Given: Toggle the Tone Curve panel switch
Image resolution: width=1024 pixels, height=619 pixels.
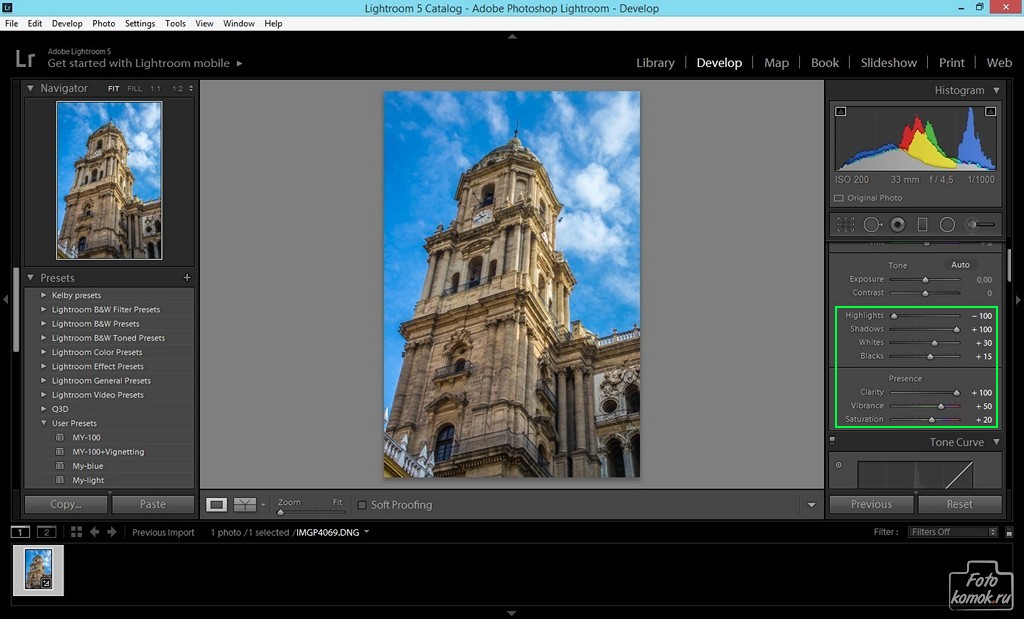Looking at the screenshot, I should (833, 441).
